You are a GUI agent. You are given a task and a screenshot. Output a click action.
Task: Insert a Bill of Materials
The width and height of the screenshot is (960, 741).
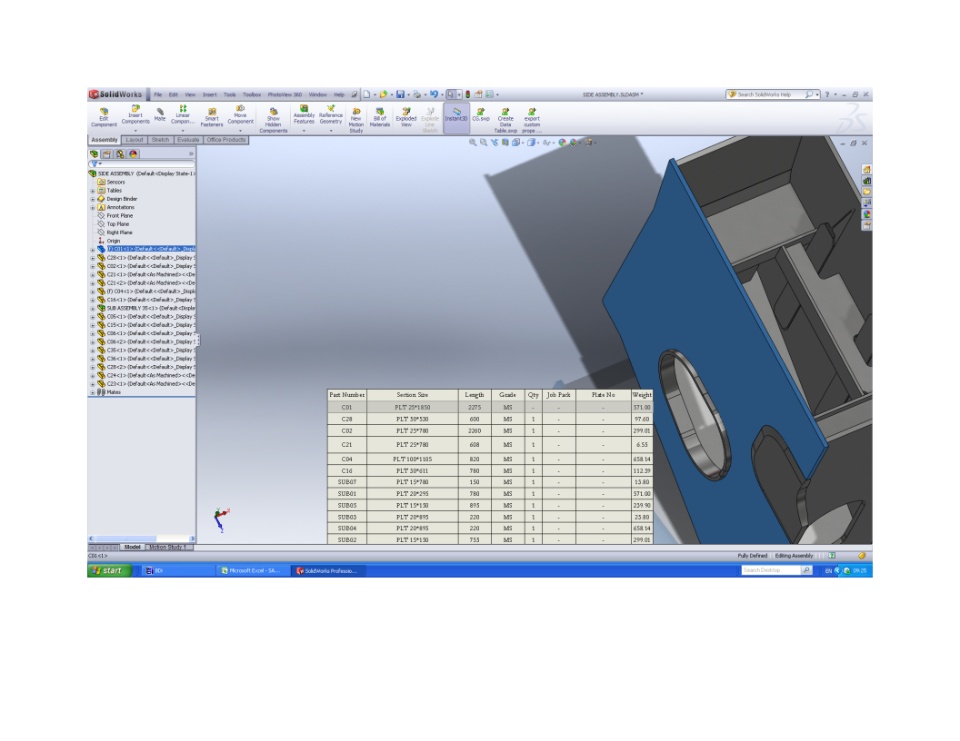[x=380, y=117]
